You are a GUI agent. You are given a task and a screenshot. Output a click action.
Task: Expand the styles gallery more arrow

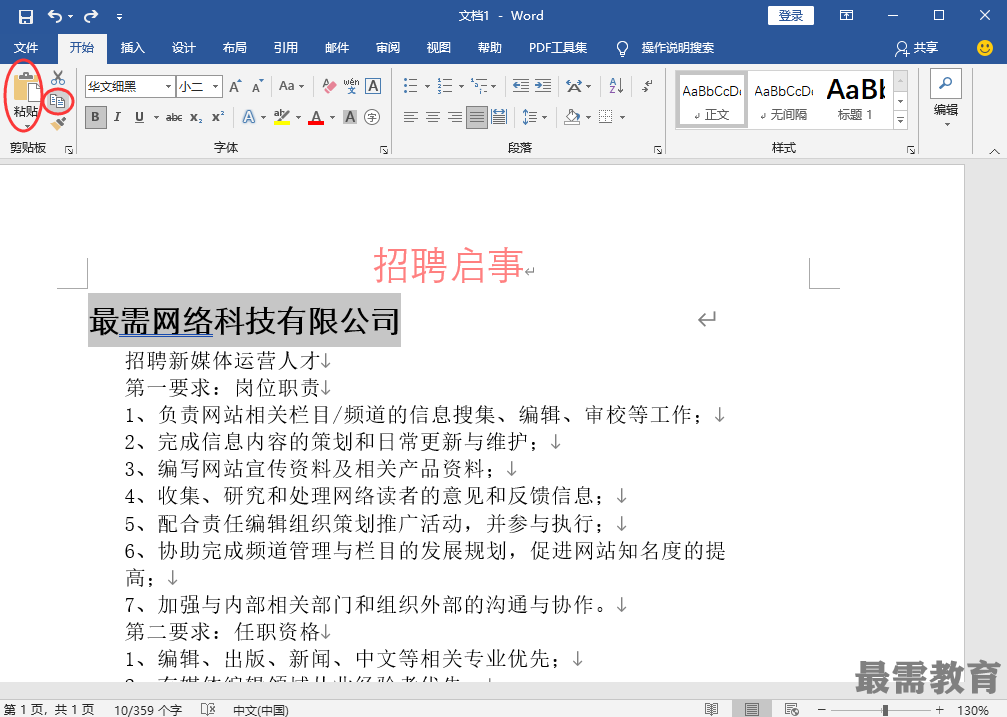[900, 120]
